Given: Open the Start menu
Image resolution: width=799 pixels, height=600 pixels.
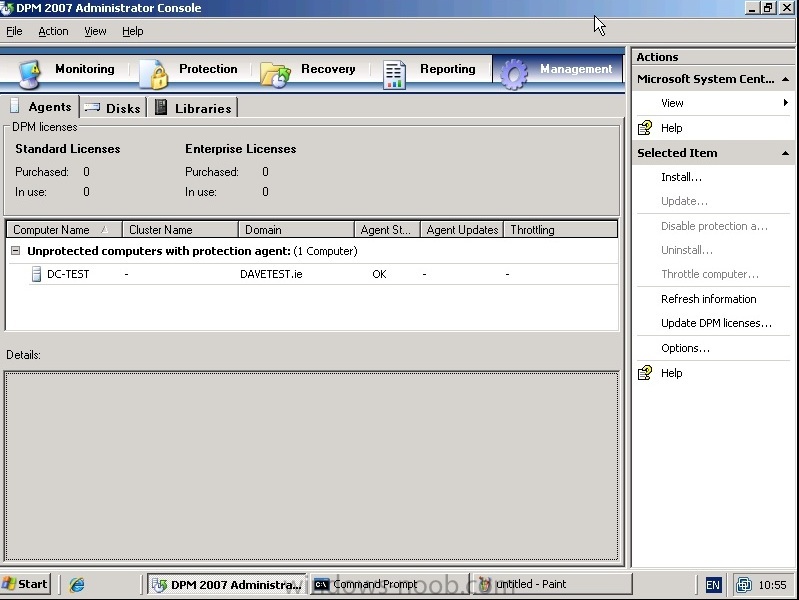Looking at the screenshot, I should pos(25,584).
